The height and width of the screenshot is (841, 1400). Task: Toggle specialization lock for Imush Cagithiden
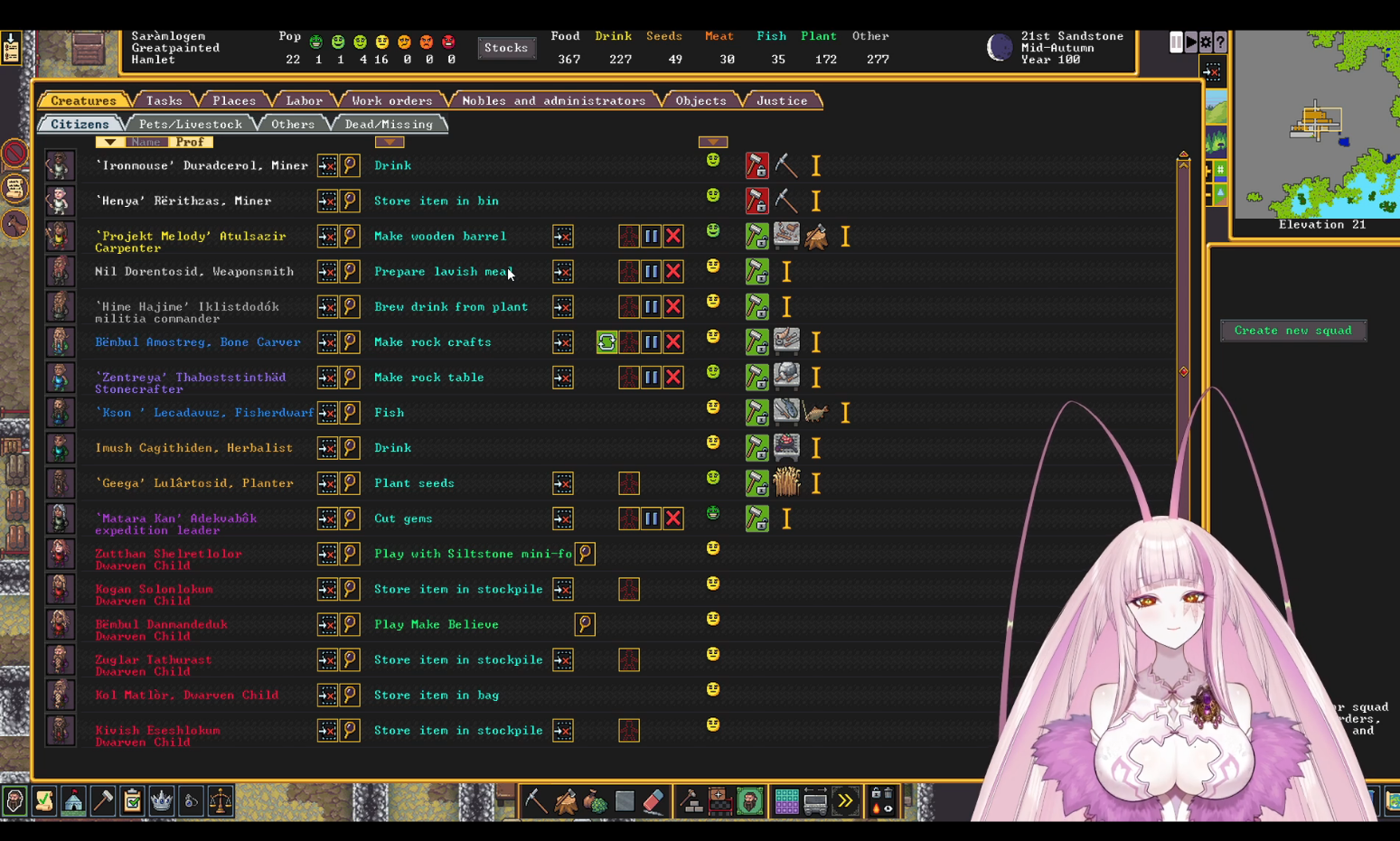(x=757, y=447)
